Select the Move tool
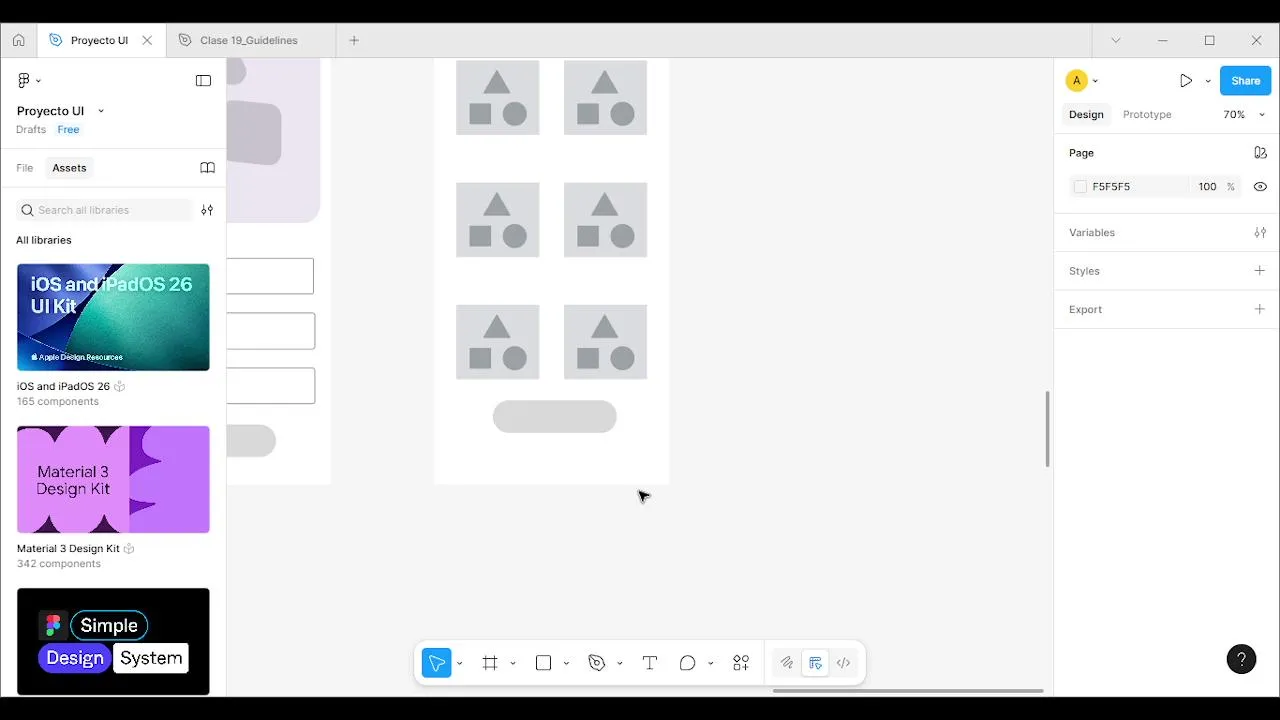This screenshot has height=720, width=1280. click(x=436, y=663)
